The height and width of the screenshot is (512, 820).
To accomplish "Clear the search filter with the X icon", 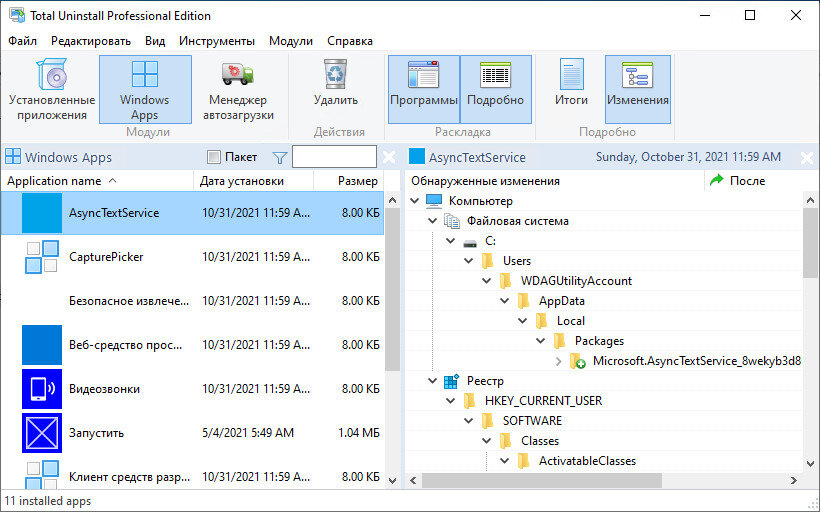I will [389, 157].
